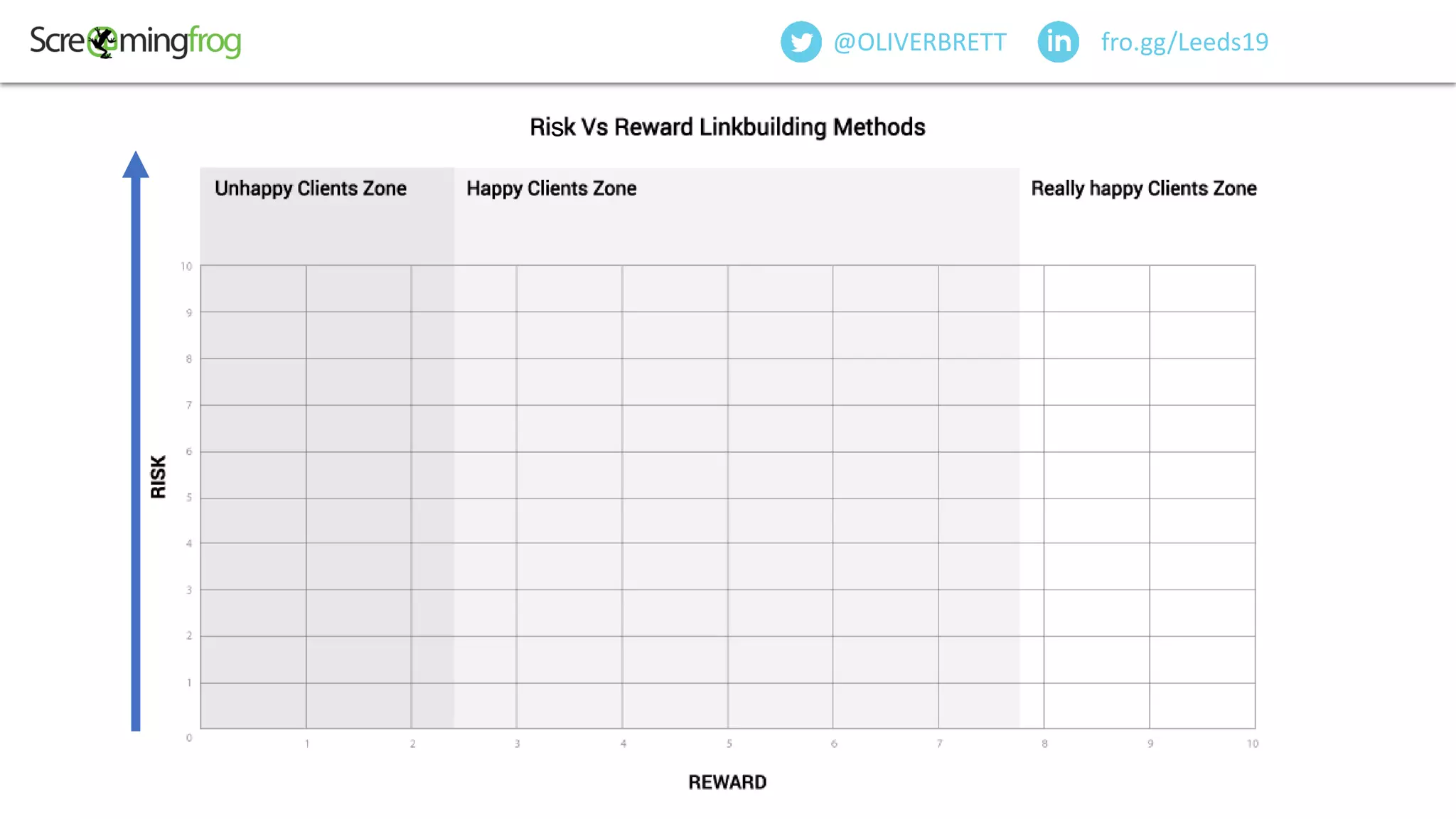Click the LinkedIn circle icon
The width and height of the screenshot is (1456, 819).
click(1058, 42)
